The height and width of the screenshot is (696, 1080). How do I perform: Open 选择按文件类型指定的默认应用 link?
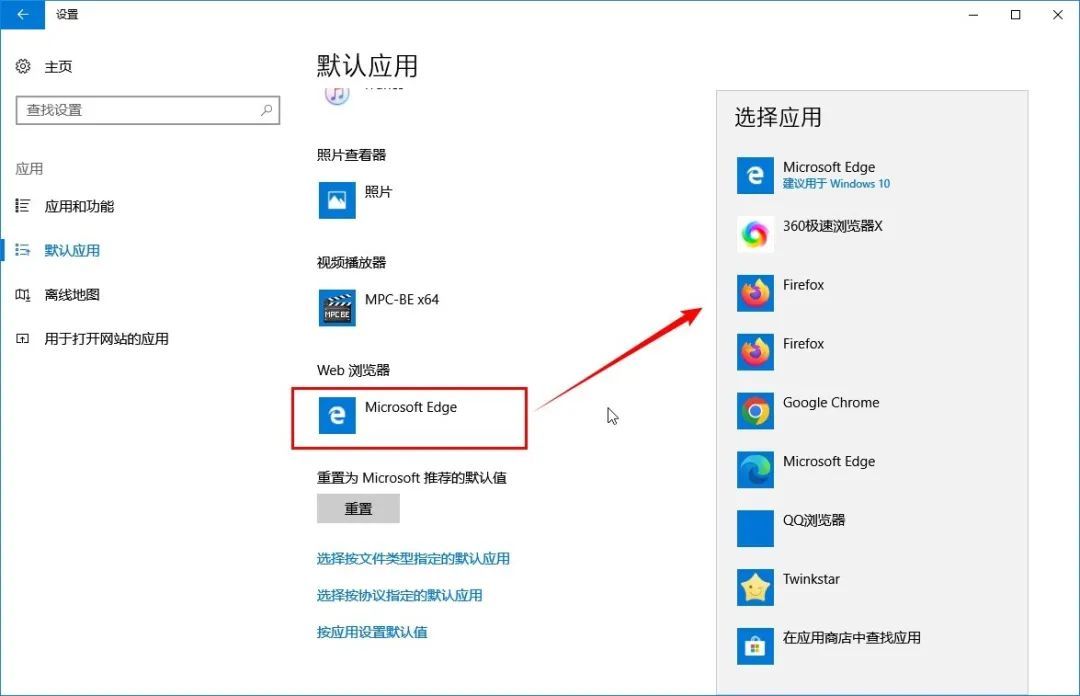[x=413, y=559]
